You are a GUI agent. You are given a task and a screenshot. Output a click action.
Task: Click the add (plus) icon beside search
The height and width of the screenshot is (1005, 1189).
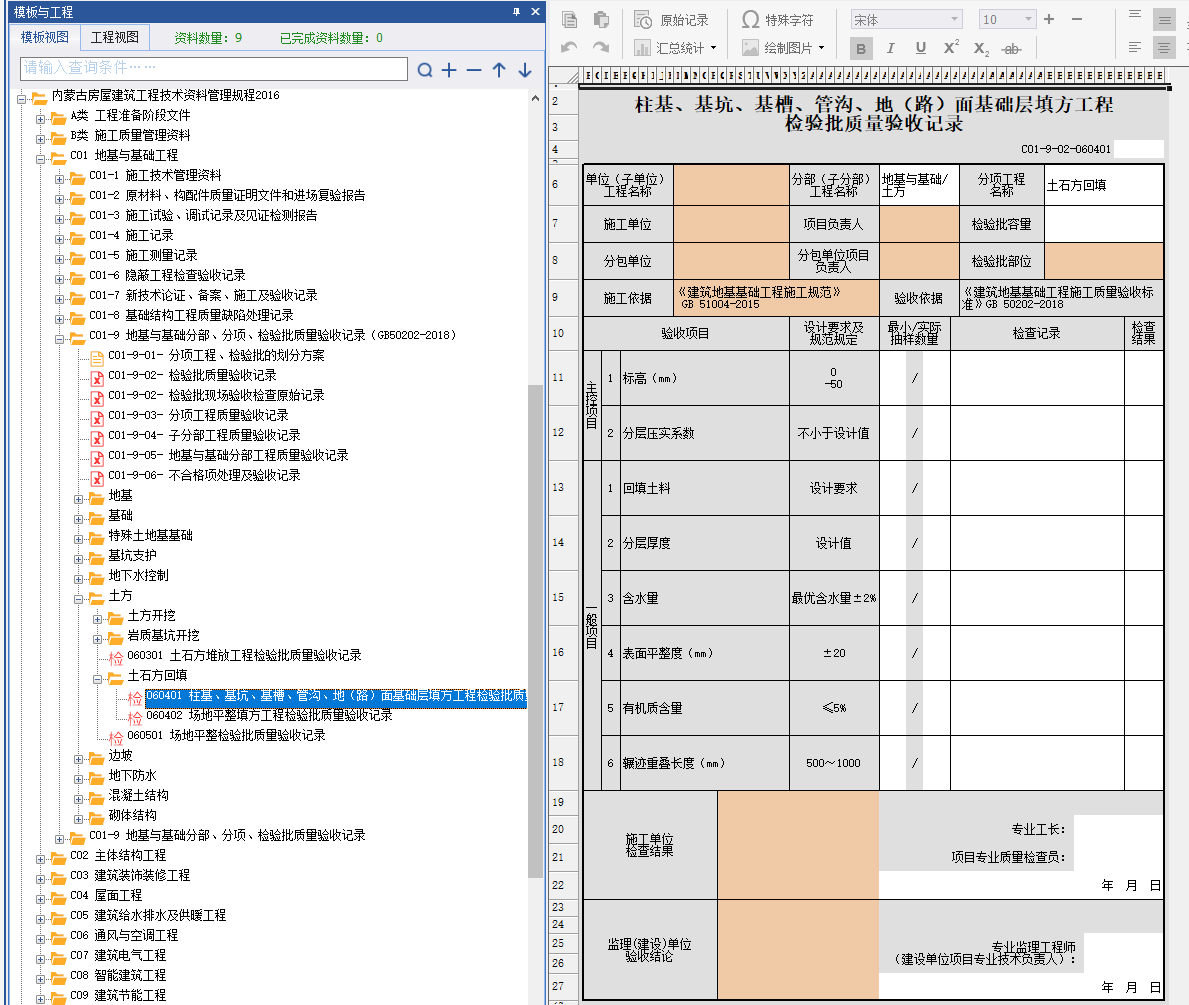(449, 71)
